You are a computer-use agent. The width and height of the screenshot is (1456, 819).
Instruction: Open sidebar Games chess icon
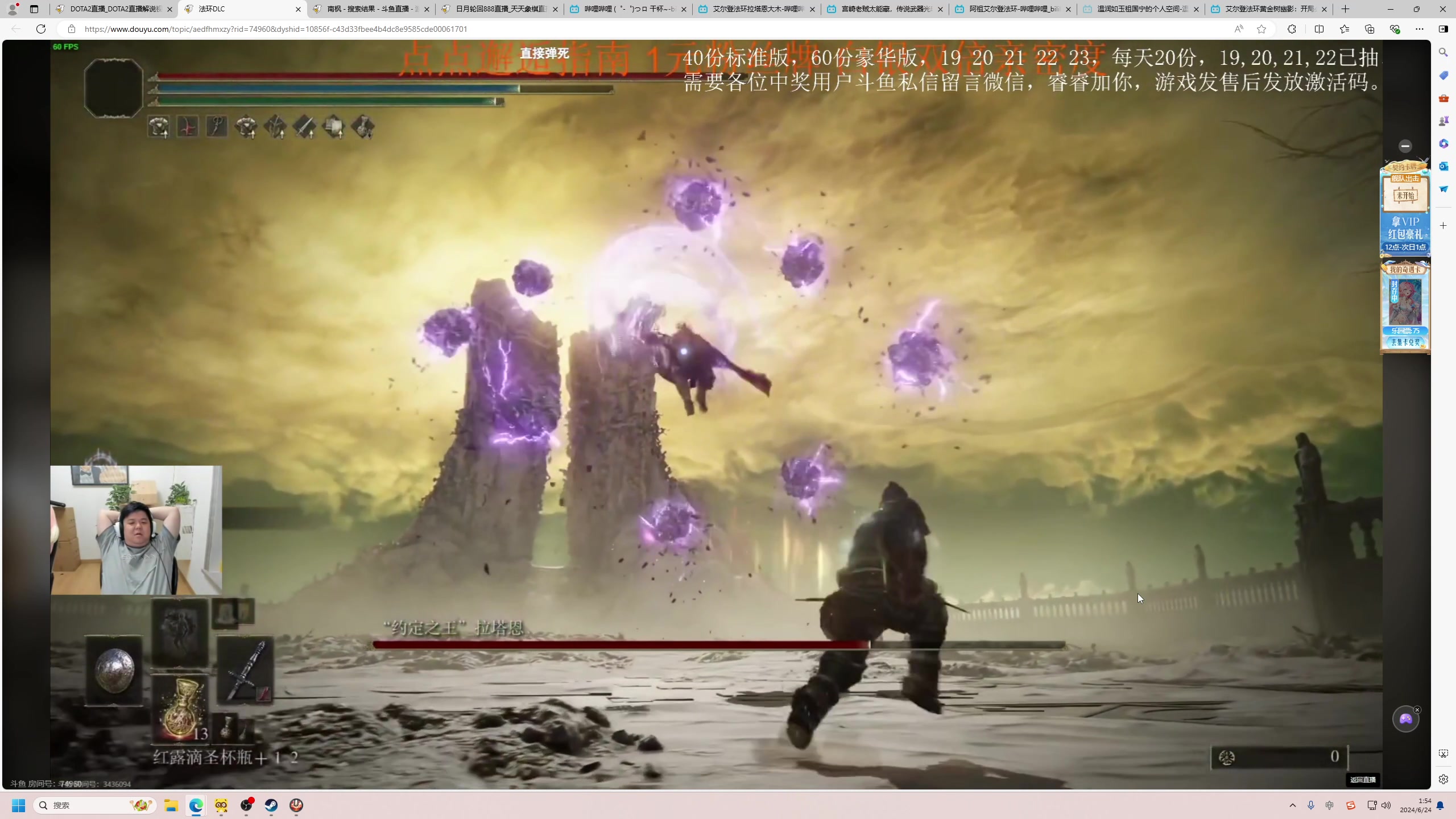click(x=1443, y=121)
